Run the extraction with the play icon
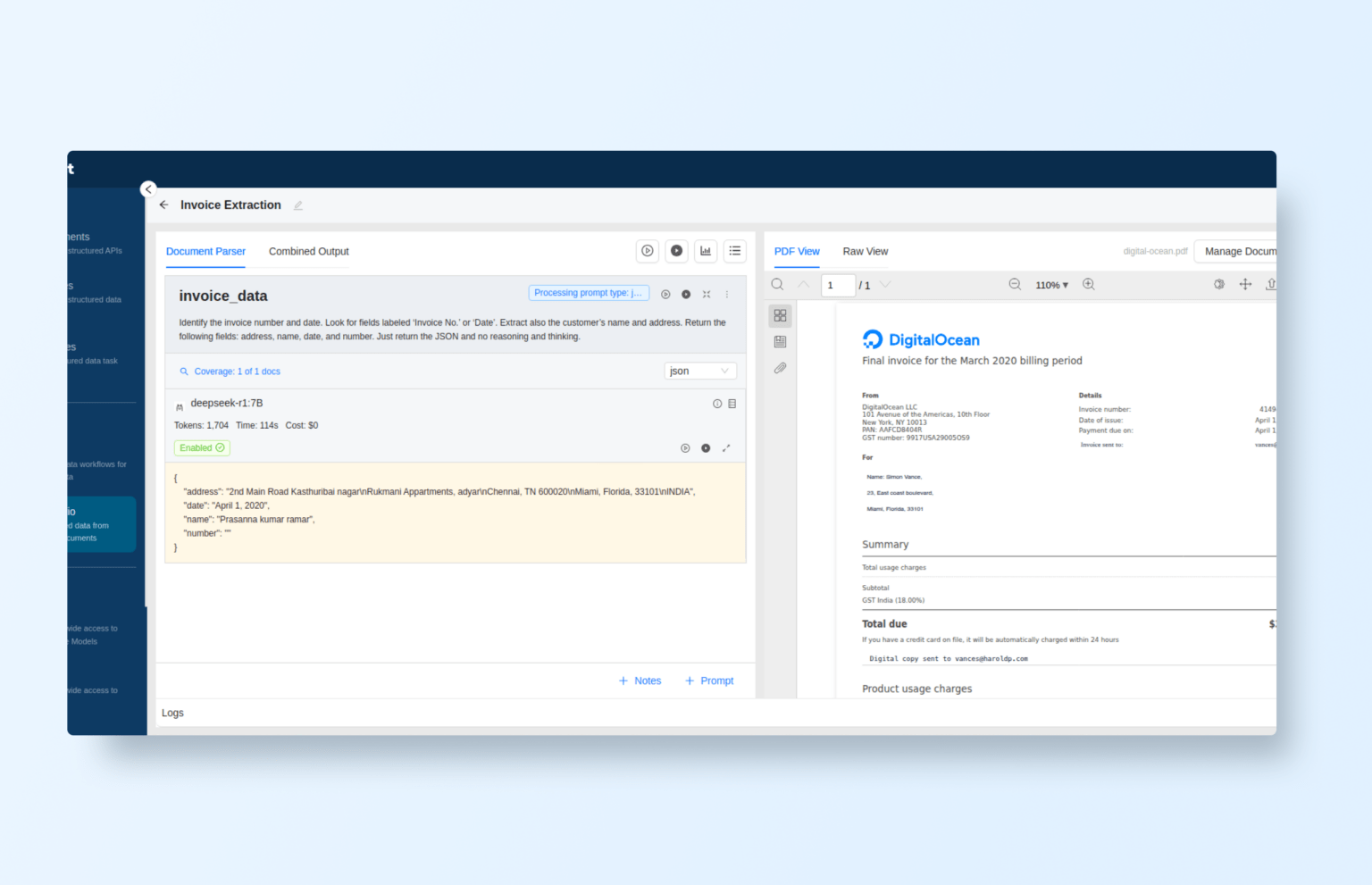This screenshot has width=1372, height=885. (x=648, y=251)
